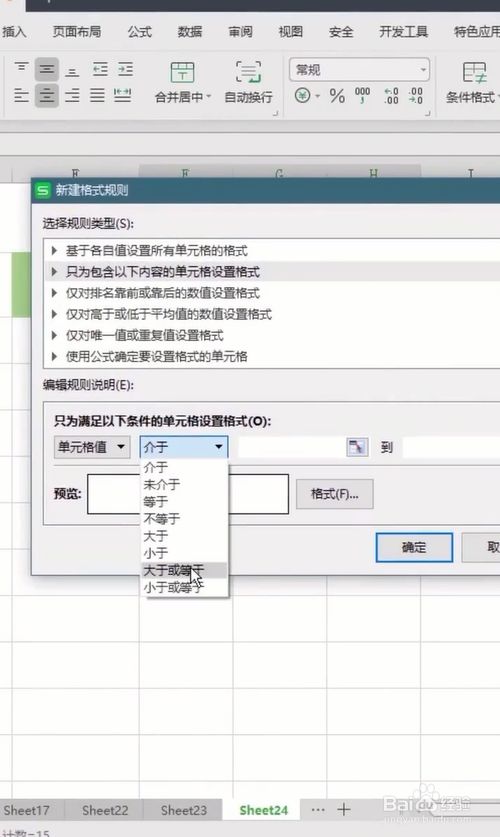Switch to the Sheet24 tab

tap(263, 810)
